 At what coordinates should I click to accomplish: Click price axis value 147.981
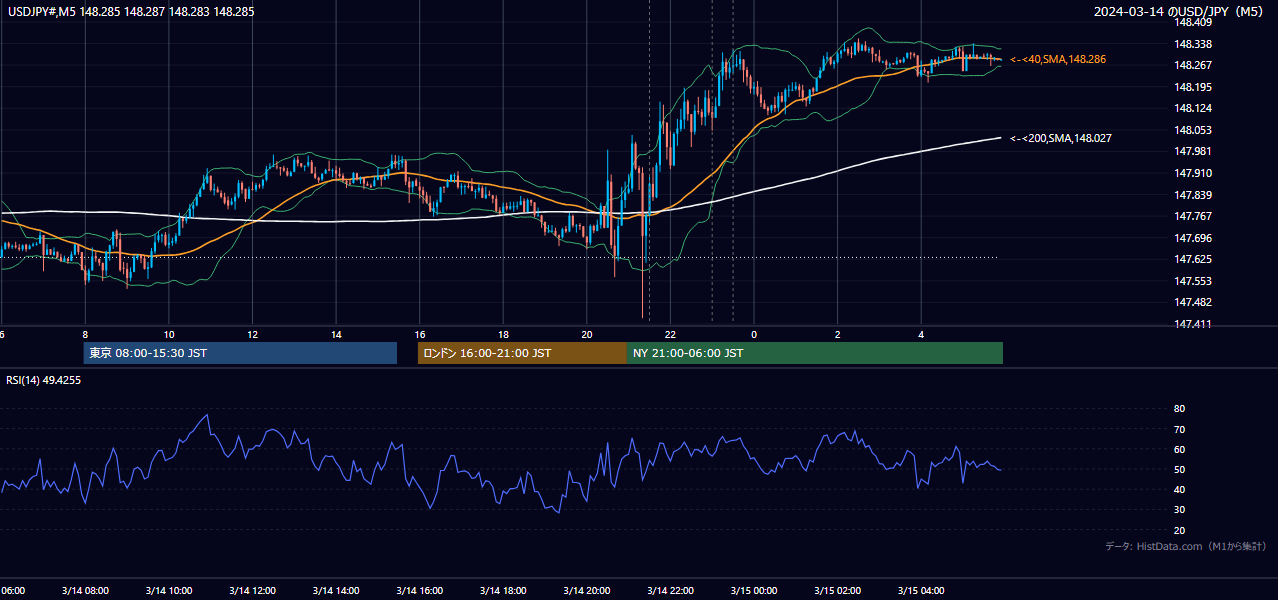1192,151
